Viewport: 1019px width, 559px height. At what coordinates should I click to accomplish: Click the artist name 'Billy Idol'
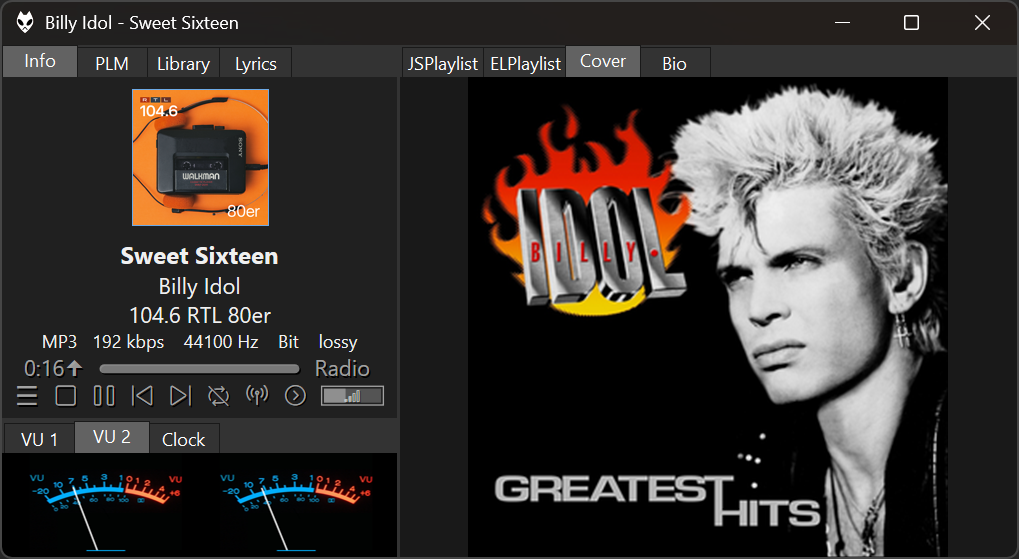pyautogui.click(x=200, y=287)
